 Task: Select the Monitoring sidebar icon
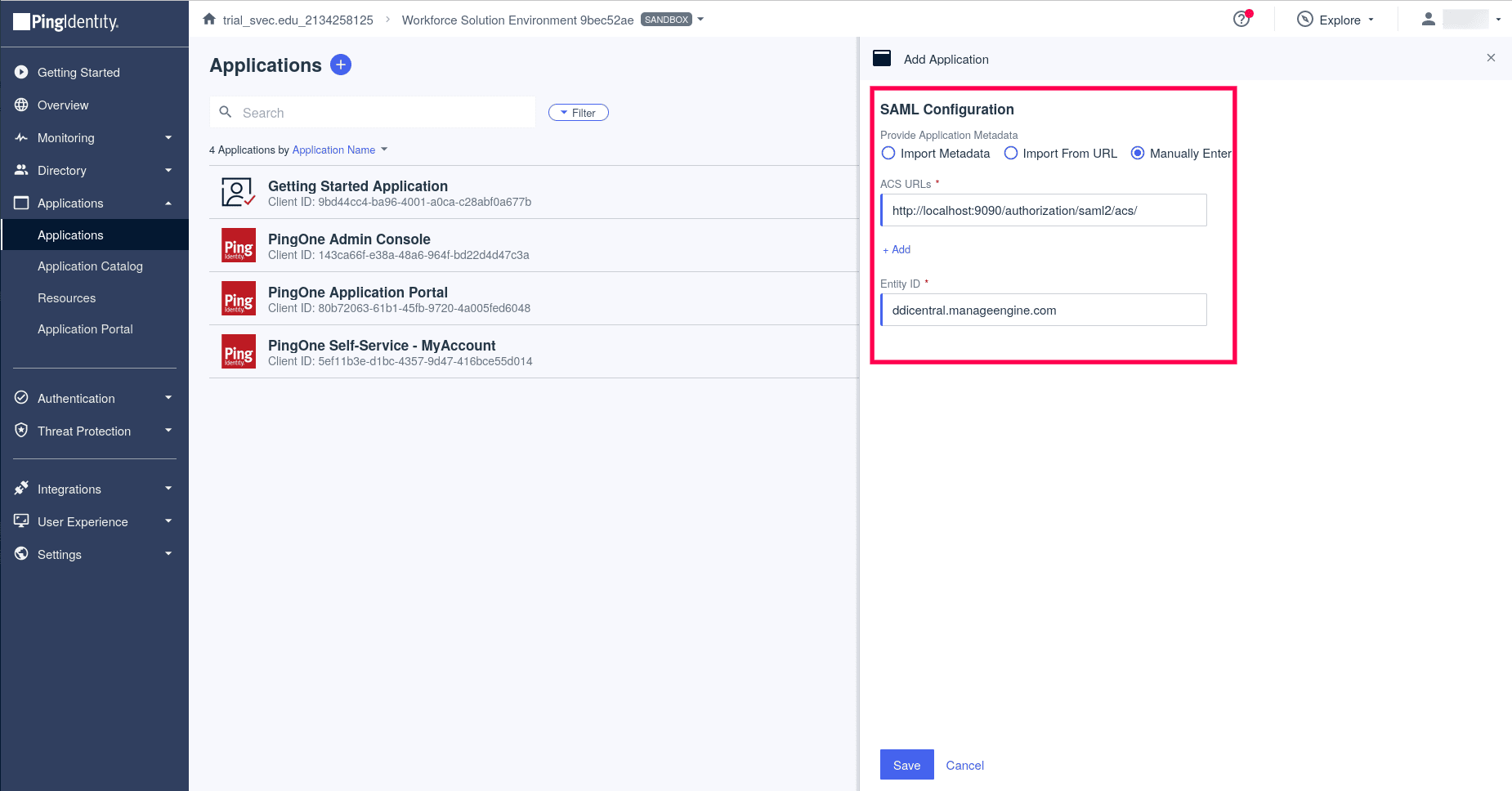click(x=22, y=137)
